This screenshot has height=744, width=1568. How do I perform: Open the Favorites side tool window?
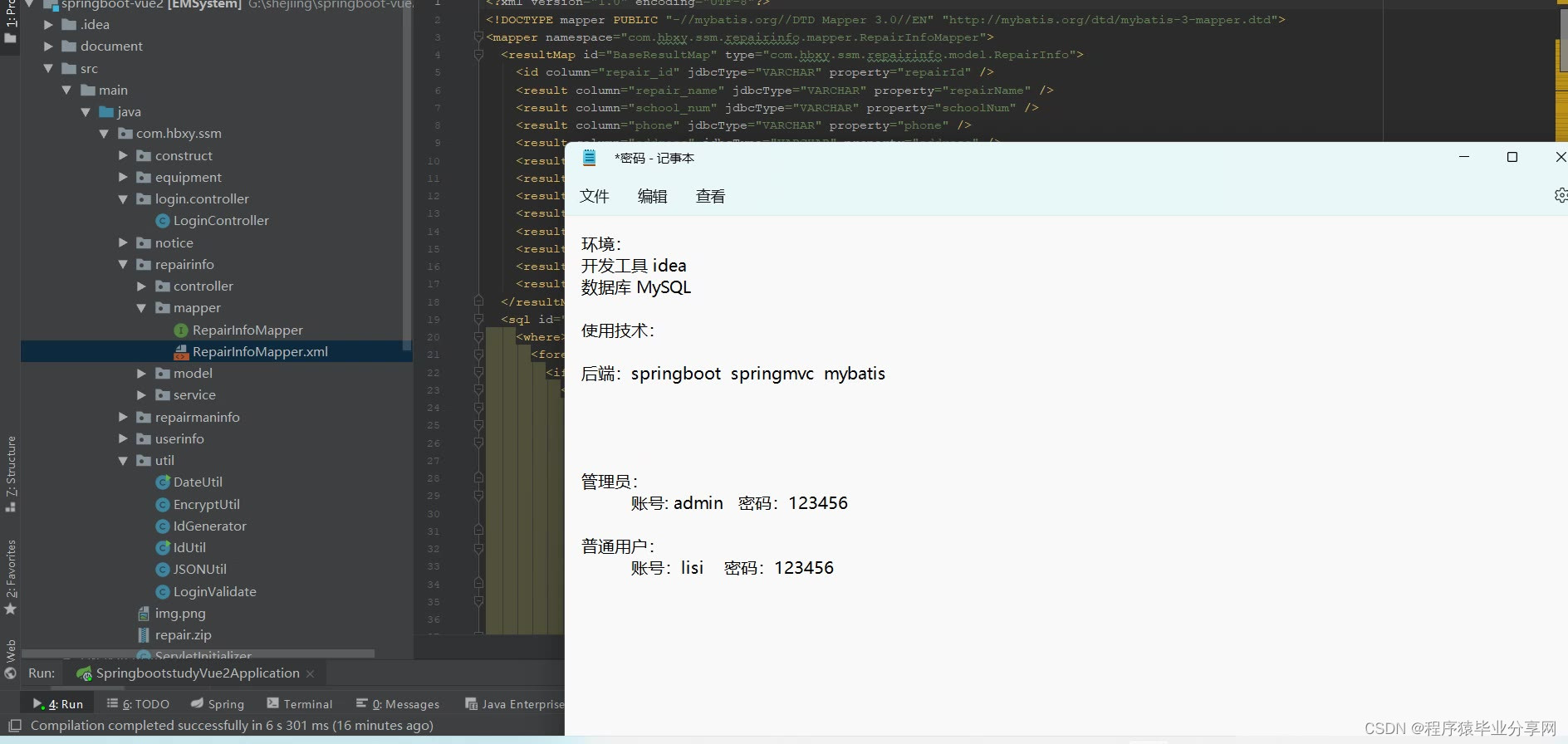(11, 577)
